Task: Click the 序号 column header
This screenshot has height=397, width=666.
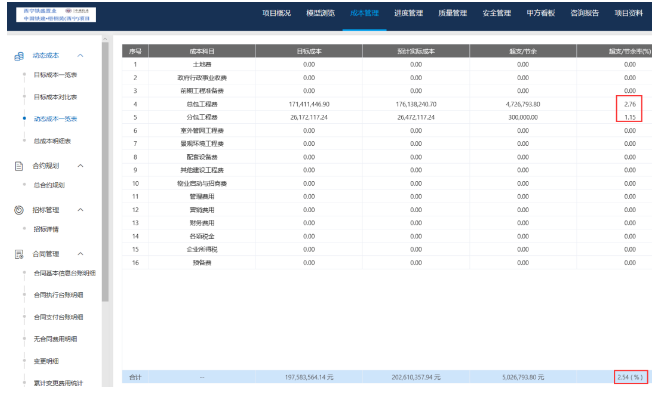Action: (x=135, y=51)
